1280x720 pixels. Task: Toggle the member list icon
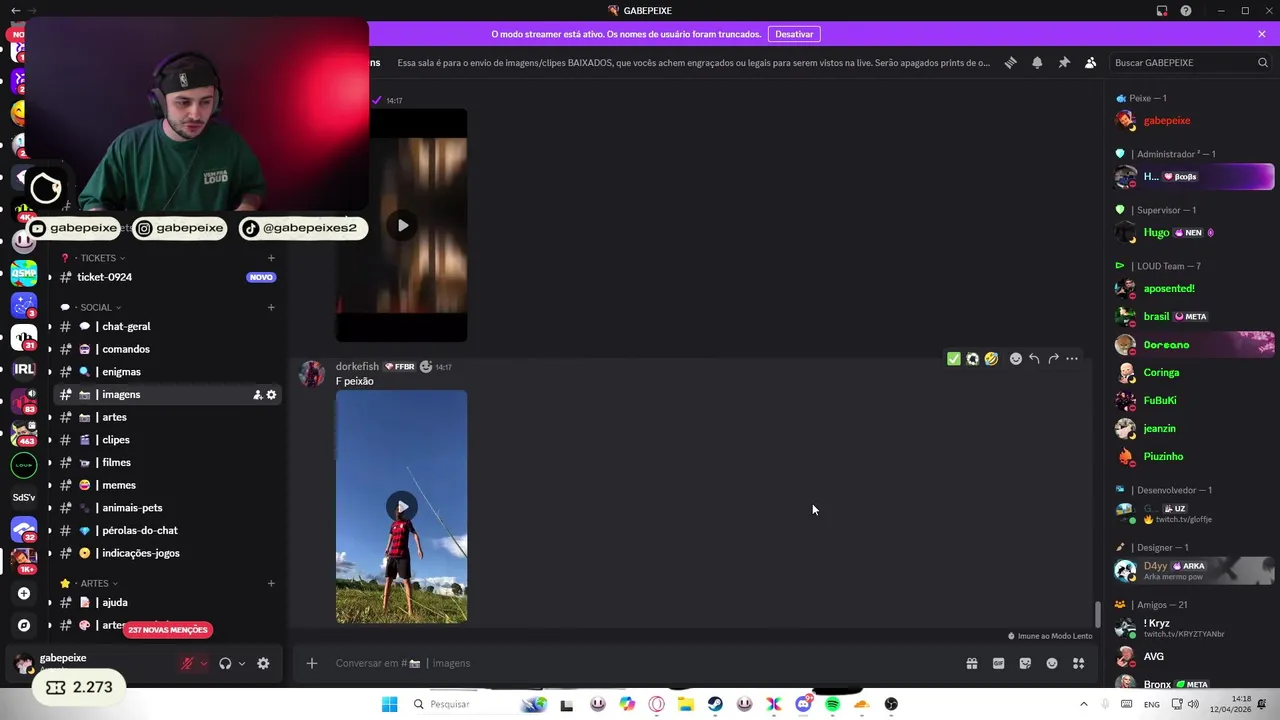(x=1090, y=62)
